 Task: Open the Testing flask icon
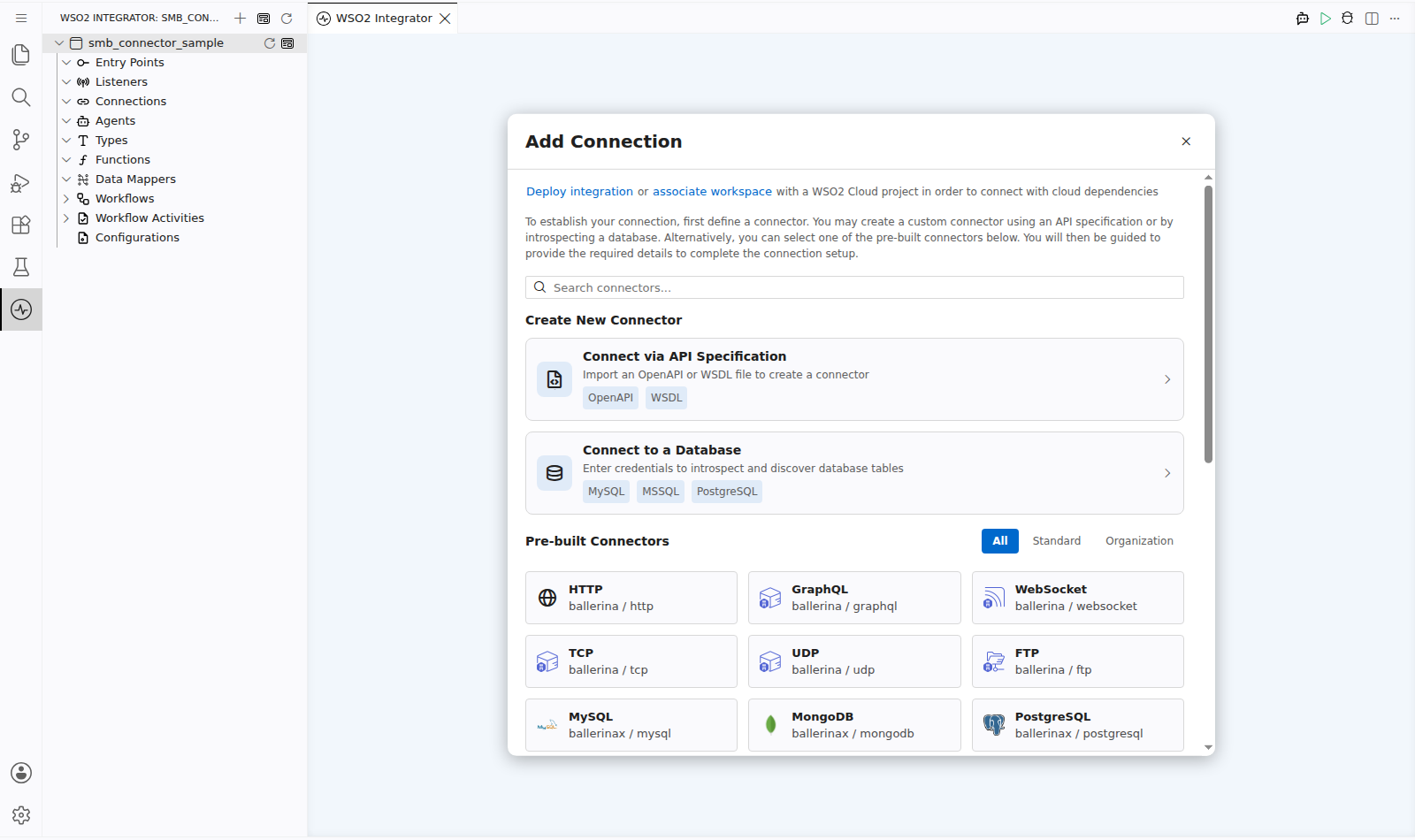pyautogui.click(x=21, y=267)
